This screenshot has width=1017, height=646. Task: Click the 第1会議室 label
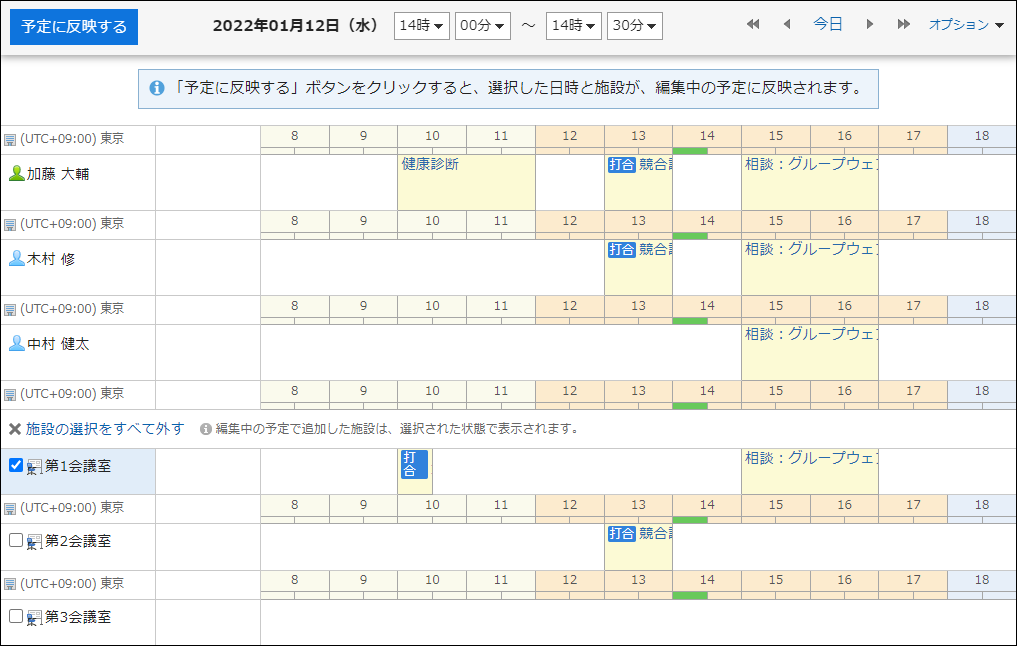(x=78, y=466)
